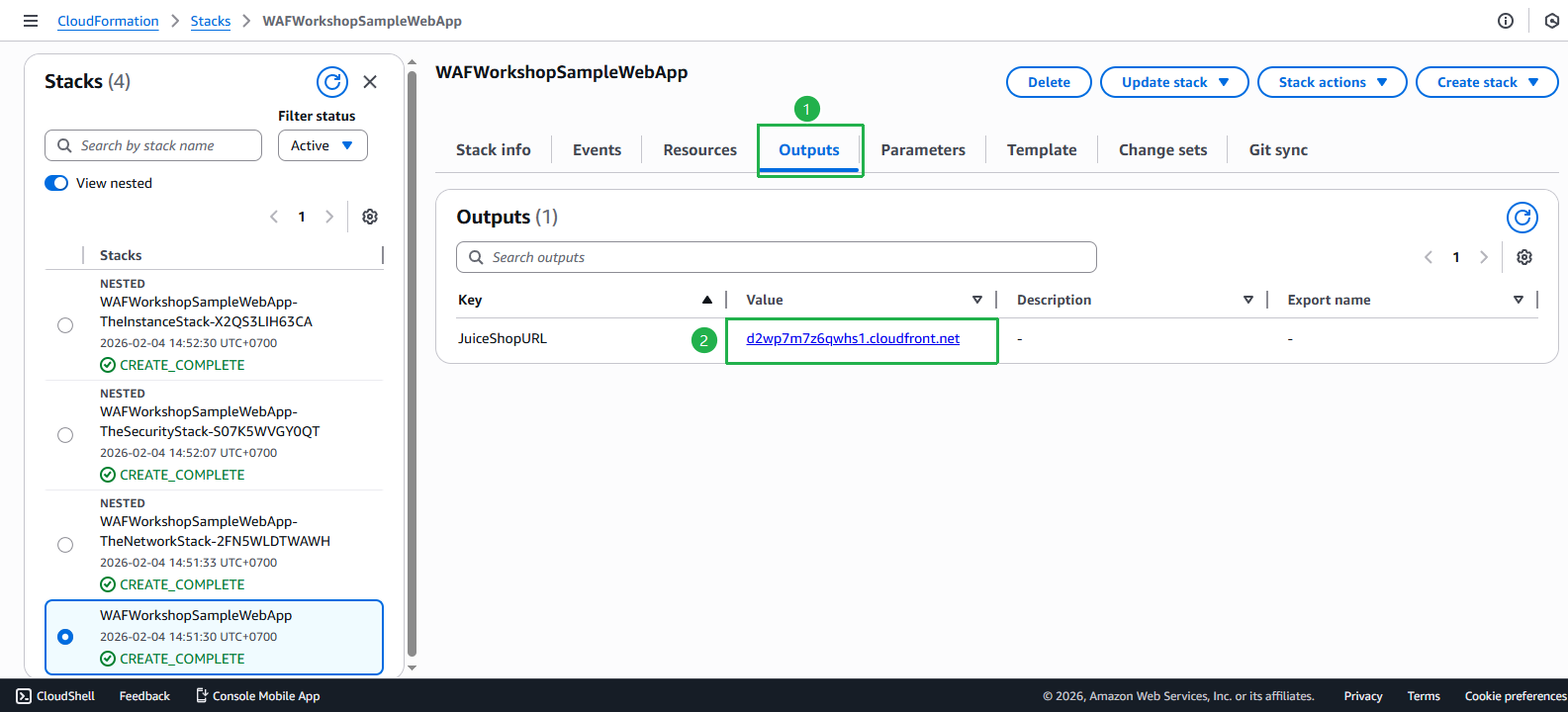Switch to the Events tab

[x=598, y=150]
